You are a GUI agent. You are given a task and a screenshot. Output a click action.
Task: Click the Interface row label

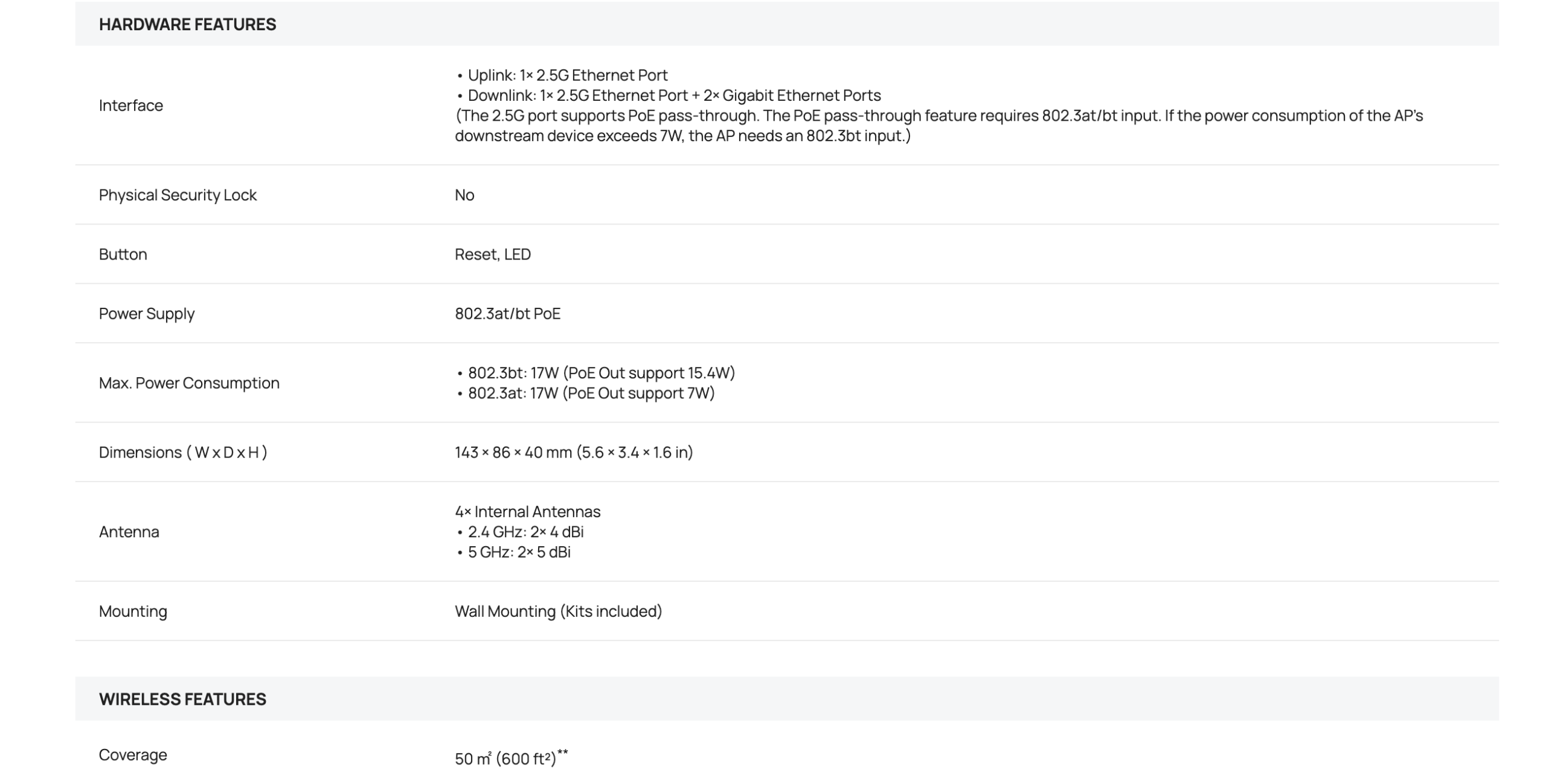click(x=131, y=106)
